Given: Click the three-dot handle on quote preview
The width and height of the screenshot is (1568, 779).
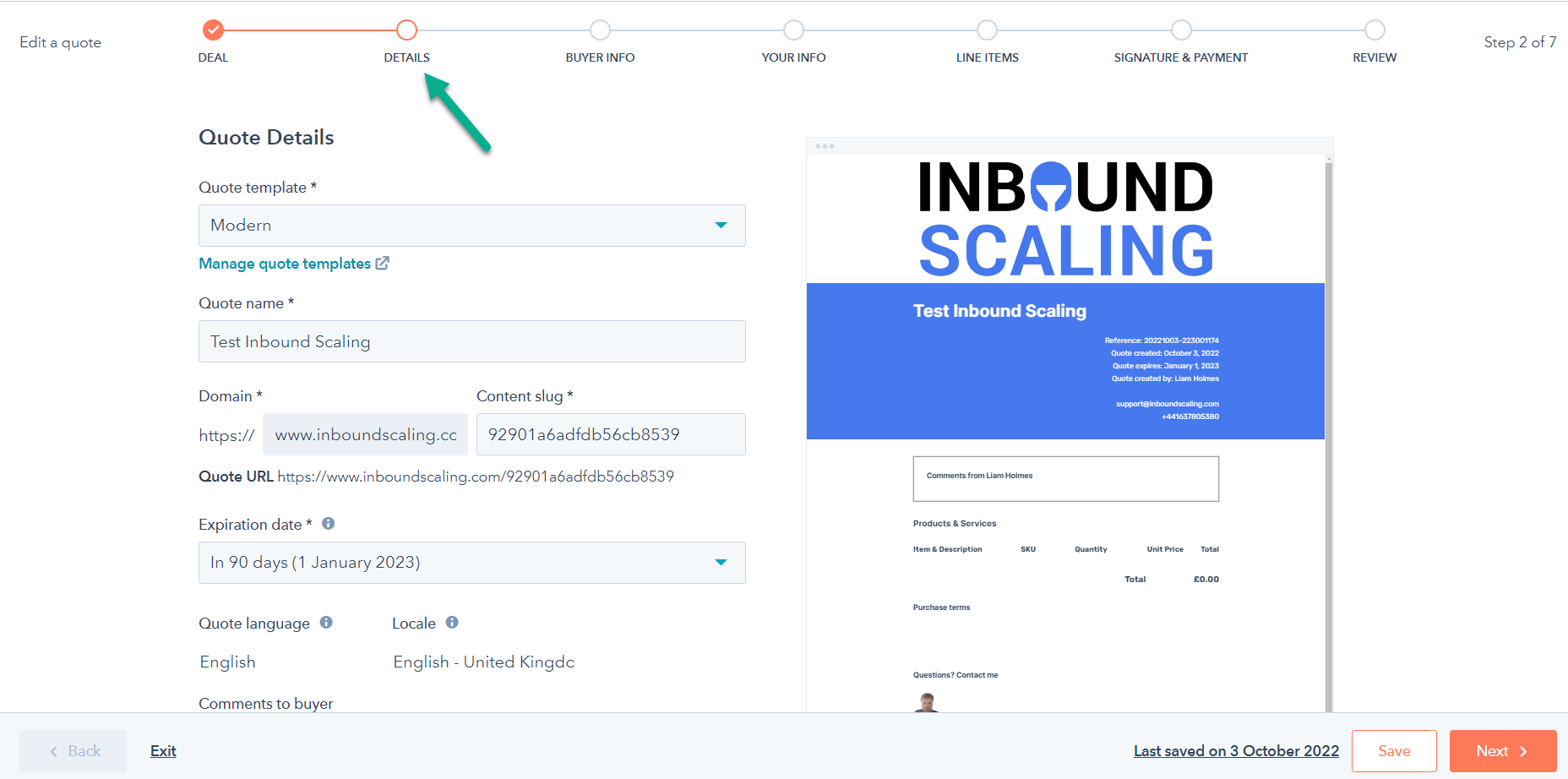Looking at the screenshot, I should pos(825,146).
